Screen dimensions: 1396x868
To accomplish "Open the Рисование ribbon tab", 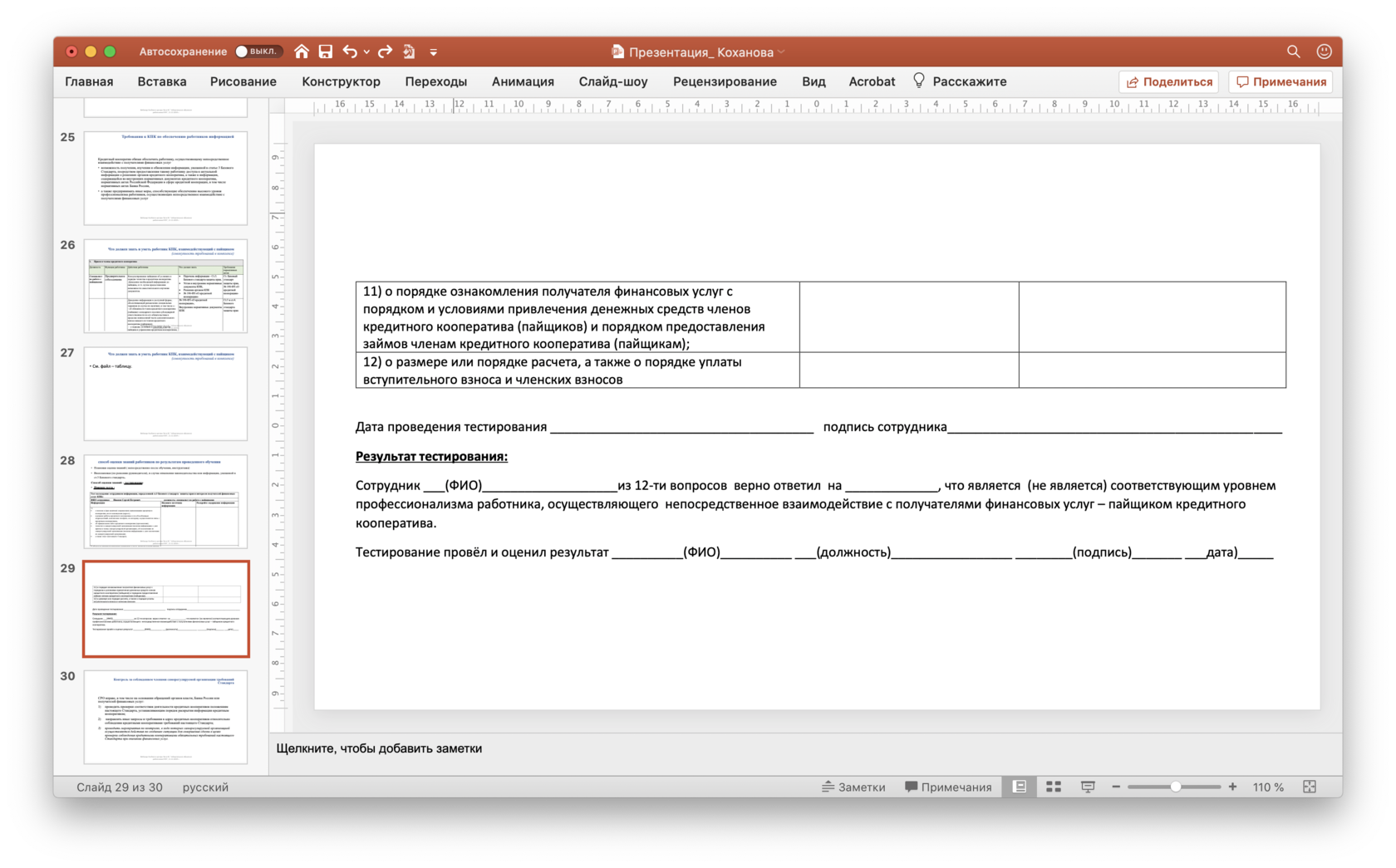I will [x=243, y=81].
